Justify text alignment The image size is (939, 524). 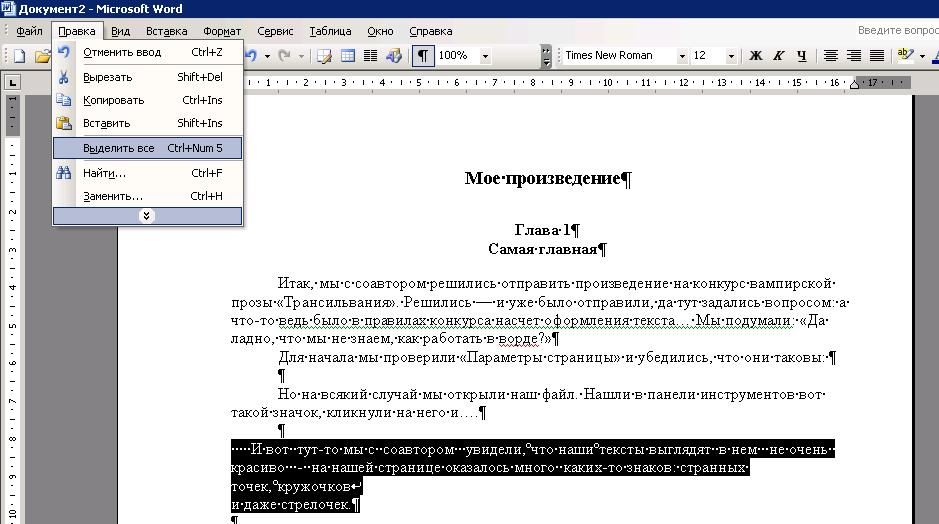[877, 56]
